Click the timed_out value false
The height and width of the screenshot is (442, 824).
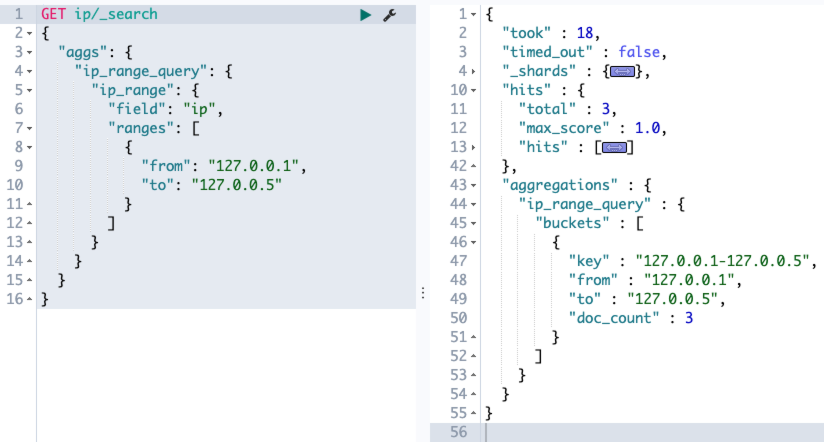pos(639,52)
